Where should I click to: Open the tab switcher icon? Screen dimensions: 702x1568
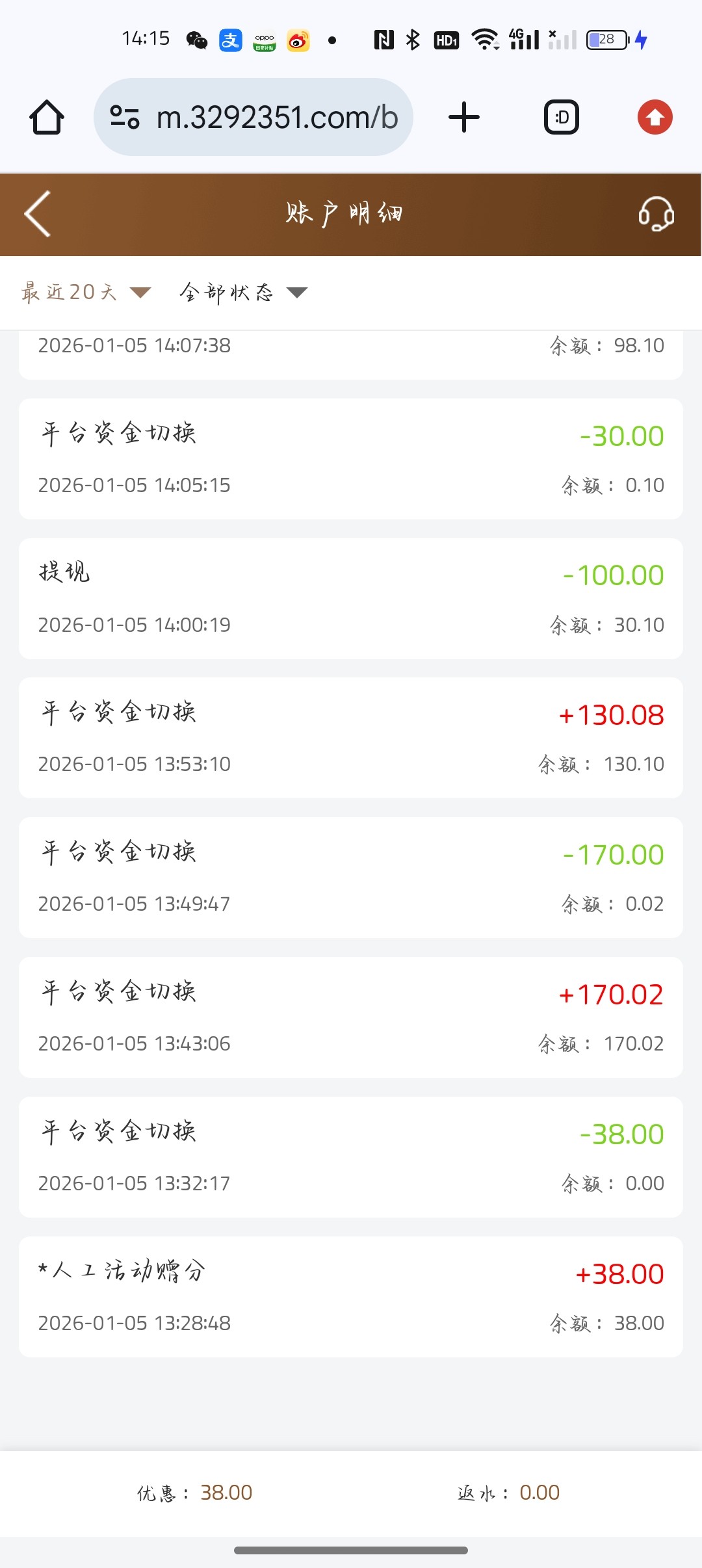(x=561, y=118)
